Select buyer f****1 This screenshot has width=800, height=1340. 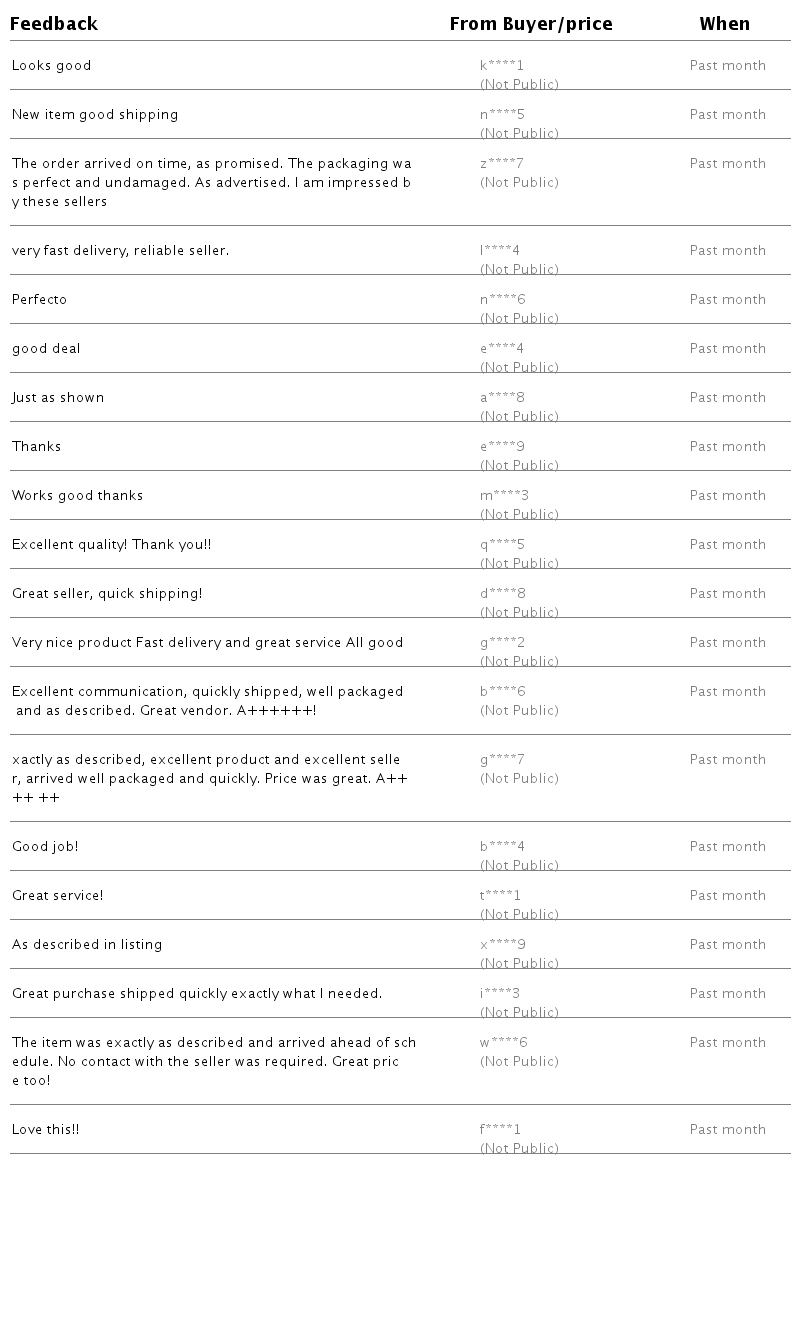(x=500, y=1130)
